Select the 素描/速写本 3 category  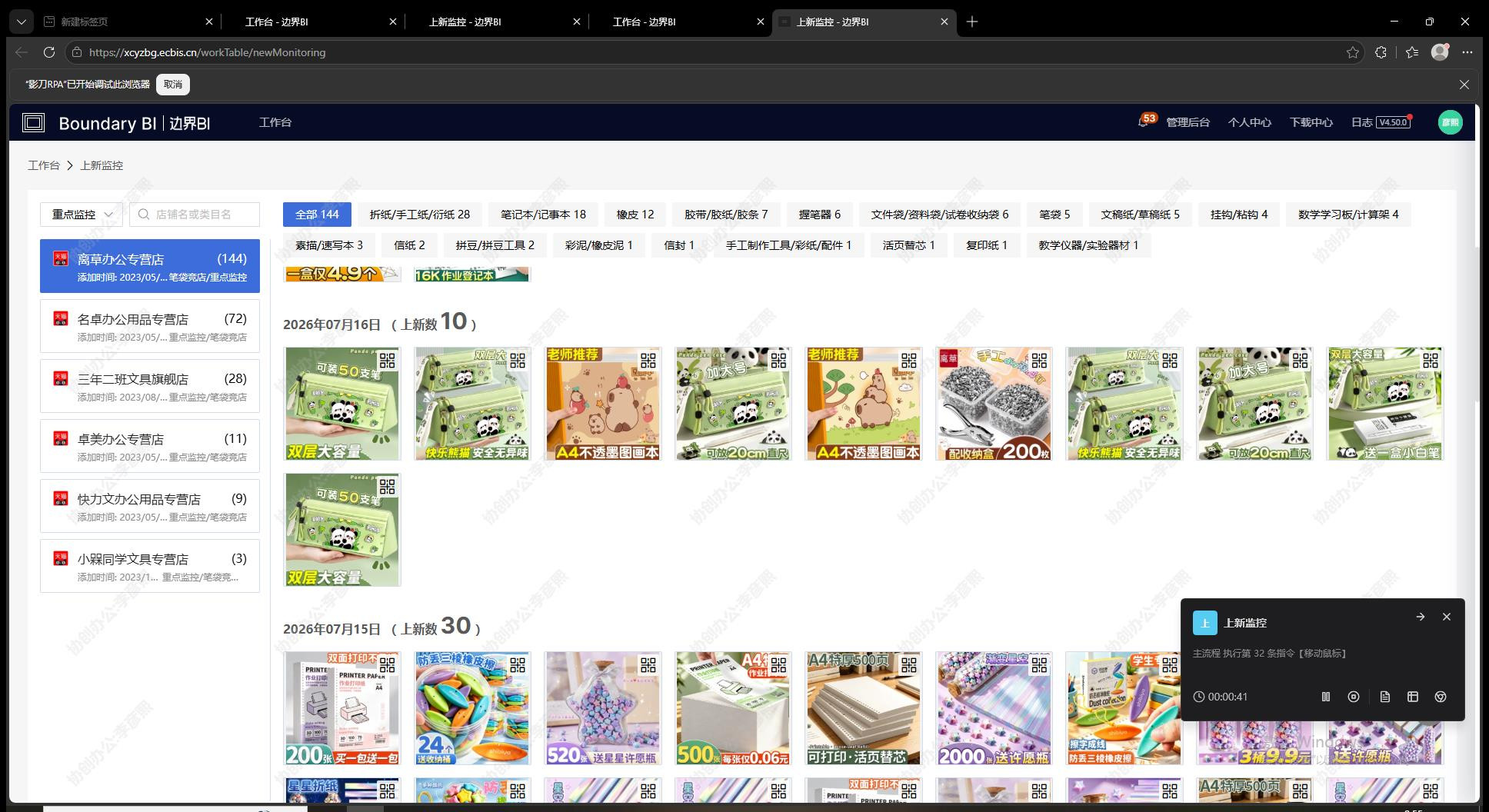coord(329,245)
